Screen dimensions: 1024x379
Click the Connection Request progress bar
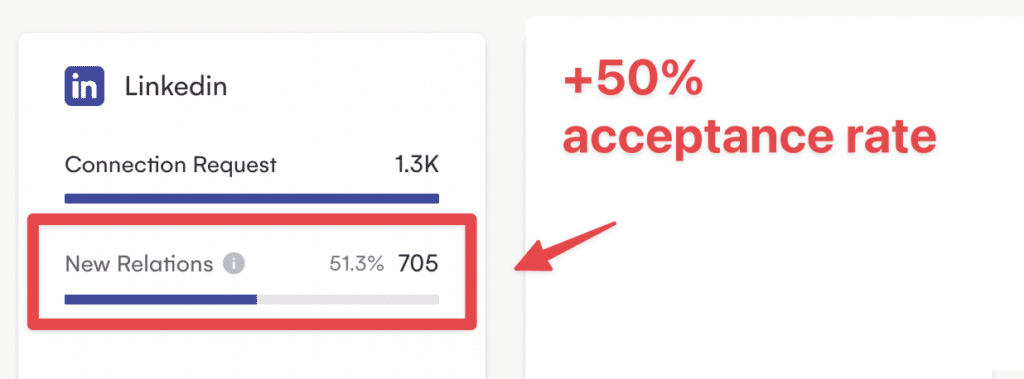[251, 199]
